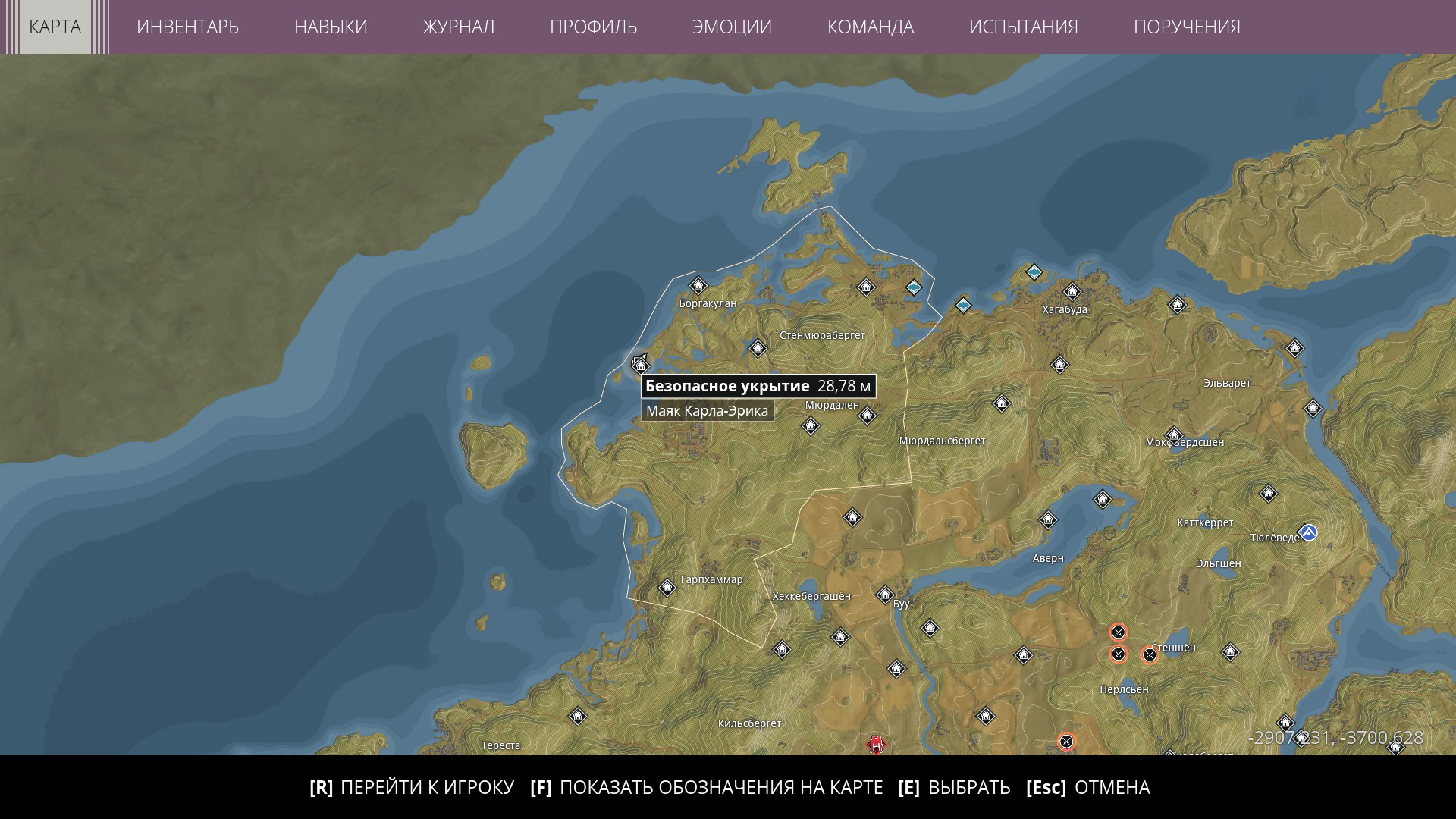Click the Мюрдальсбергет label

(942, 441)
